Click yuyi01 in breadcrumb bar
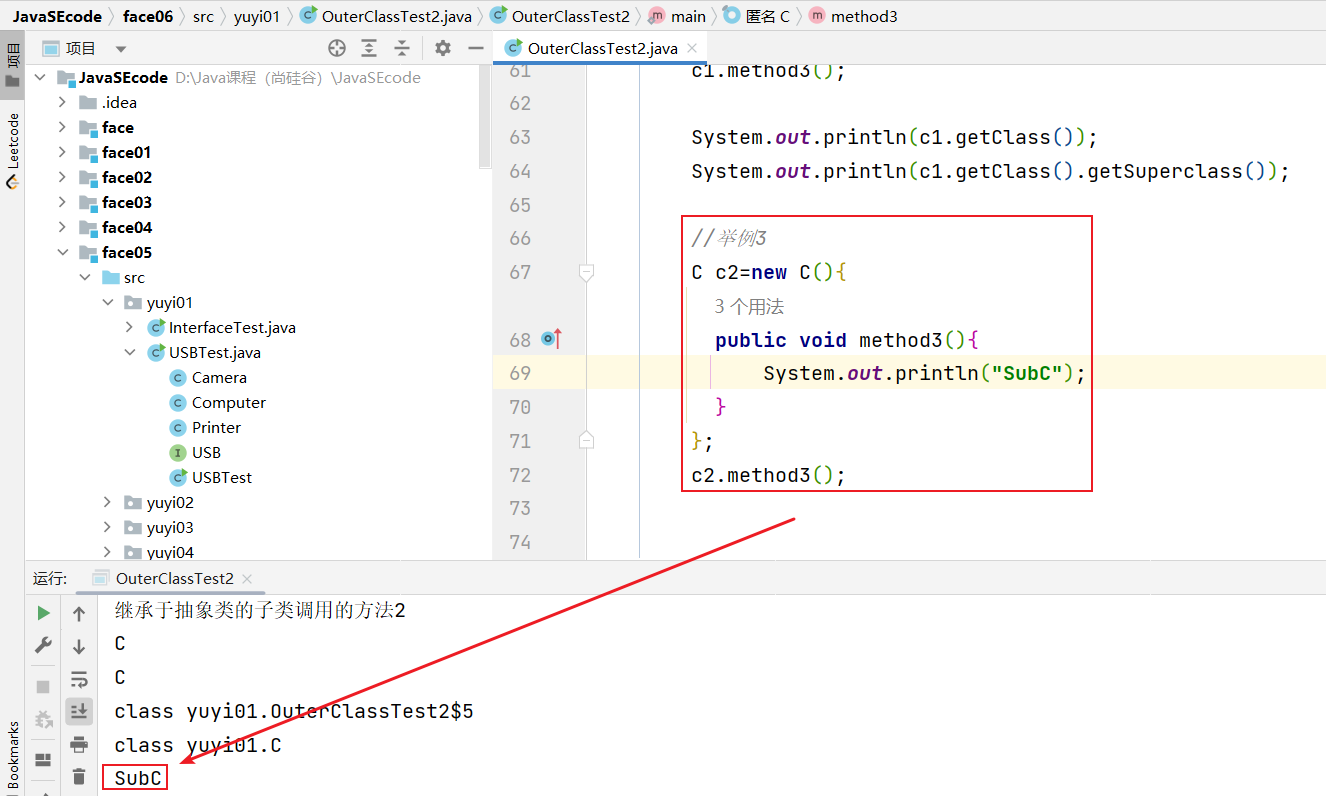1326x796 pixels. (257, 16)
